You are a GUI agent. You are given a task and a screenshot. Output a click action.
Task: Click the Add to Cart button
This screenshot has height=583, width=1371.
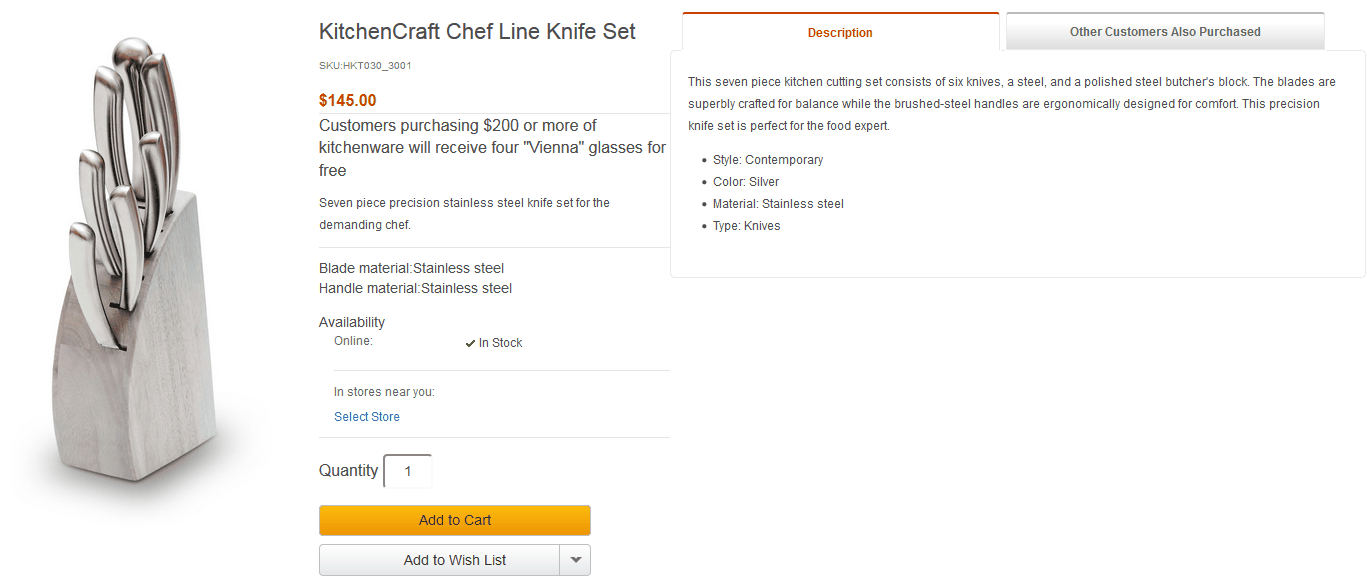[454, 520]
